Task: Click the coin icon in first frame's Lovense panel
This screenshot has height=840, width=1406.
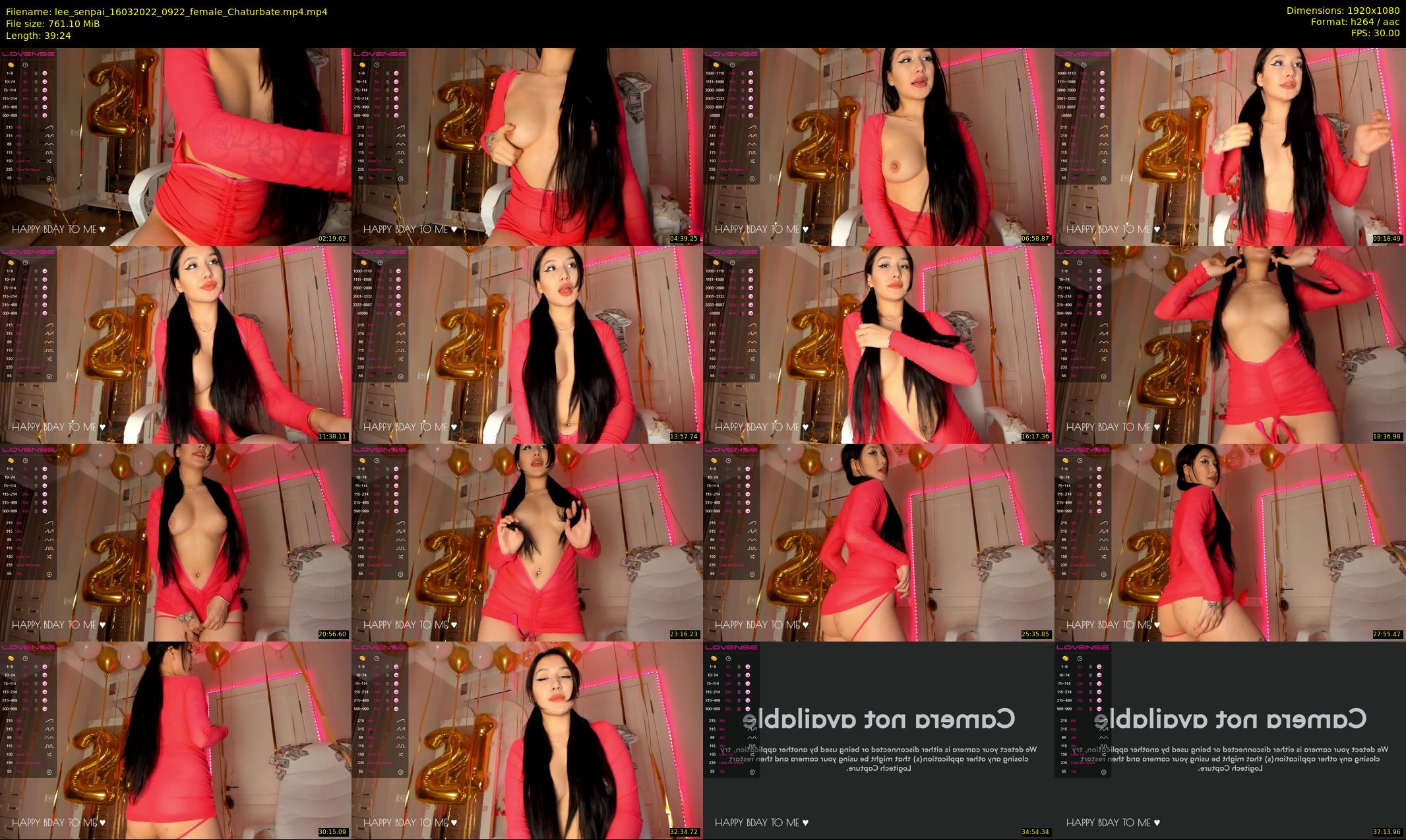Action: click(x=11, y=65)
